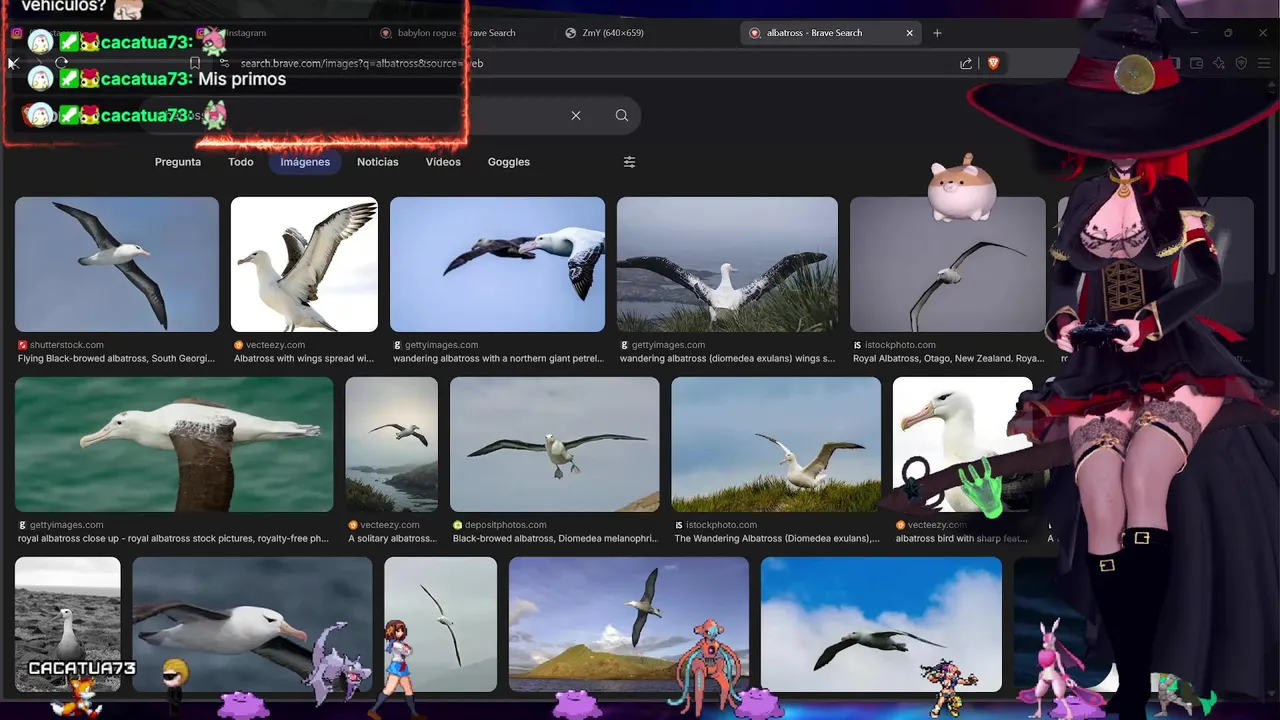Screen dimensions: 1280x720
Task: Click the magnifier search icon
Action: pos(622,115)
